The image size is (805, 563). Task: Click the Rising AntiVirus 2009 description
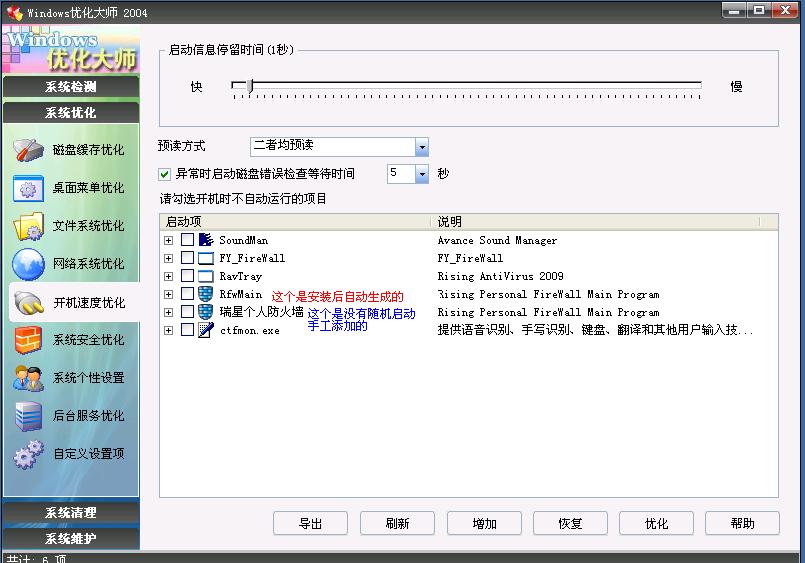coord(501,276)
